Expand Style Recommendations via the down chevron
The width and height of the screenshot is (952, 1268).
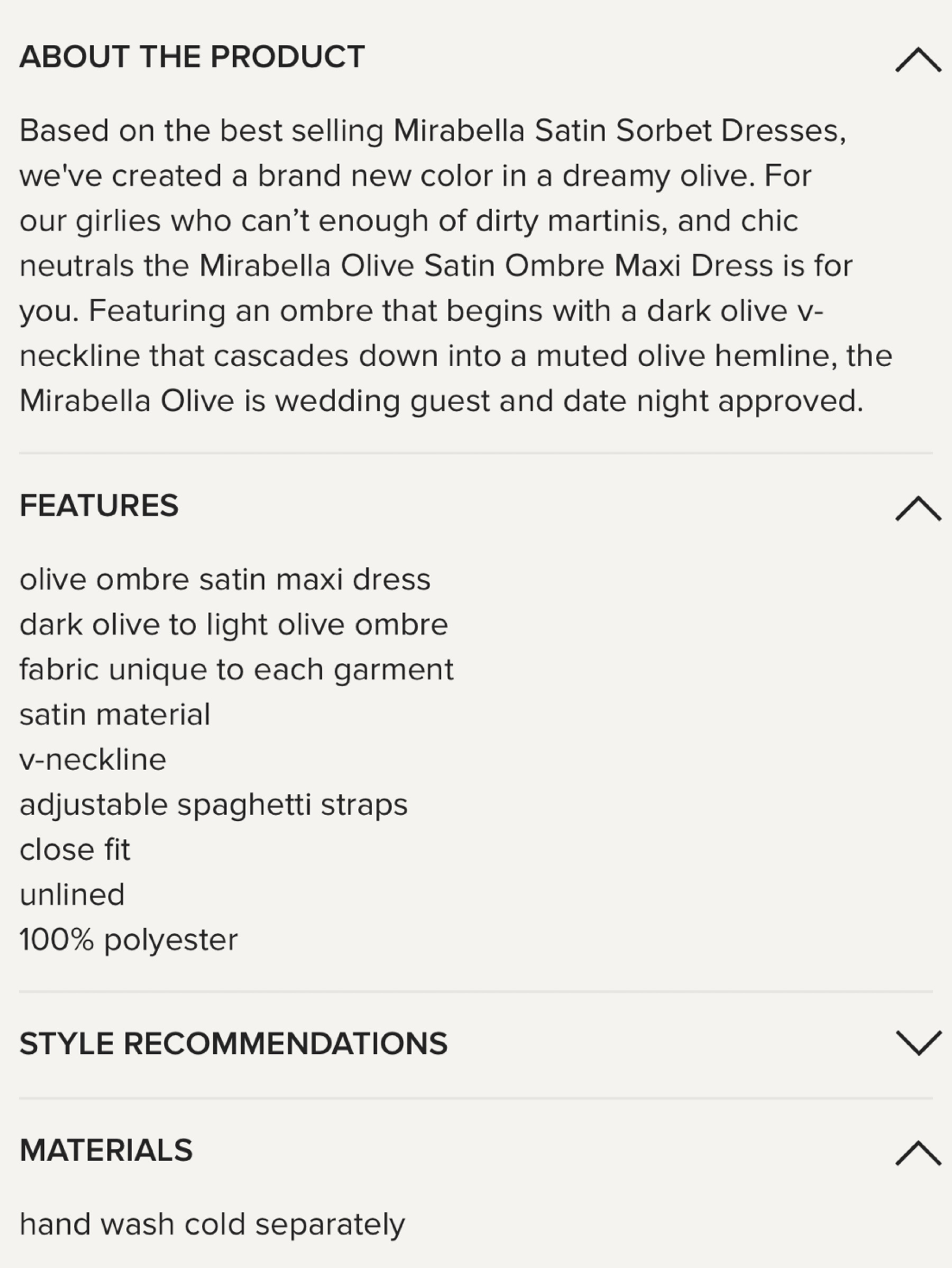pos(918,1043)
